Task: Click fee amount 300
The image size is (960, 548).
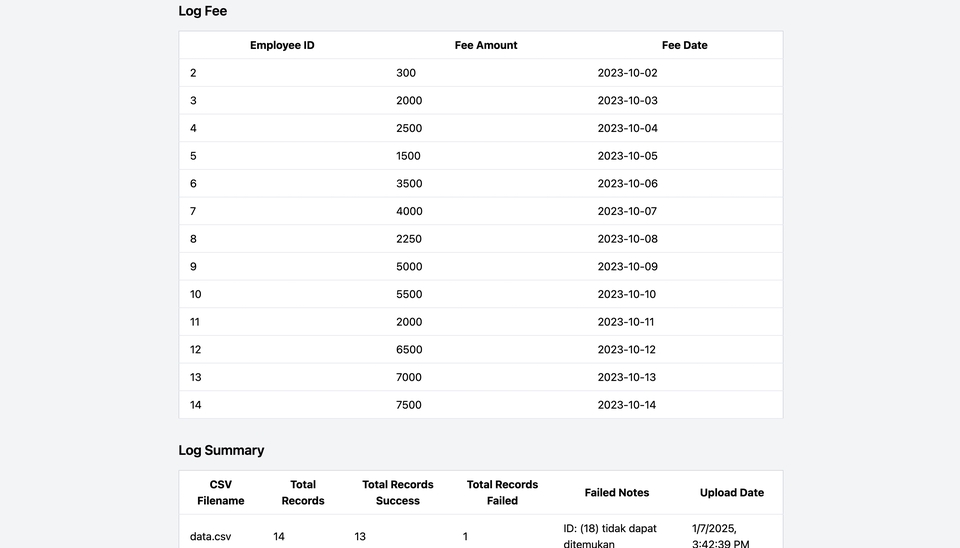Action: pyautogui.click(x=406, y=73)
